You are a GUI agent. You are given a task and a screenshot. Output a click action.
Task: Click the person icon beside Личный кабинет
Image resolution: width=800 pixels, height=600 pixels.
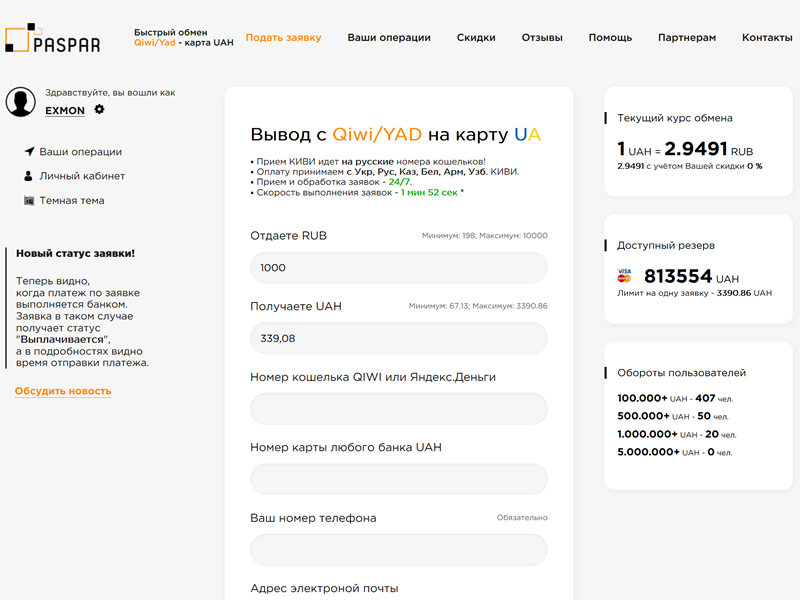pos(29,176)
